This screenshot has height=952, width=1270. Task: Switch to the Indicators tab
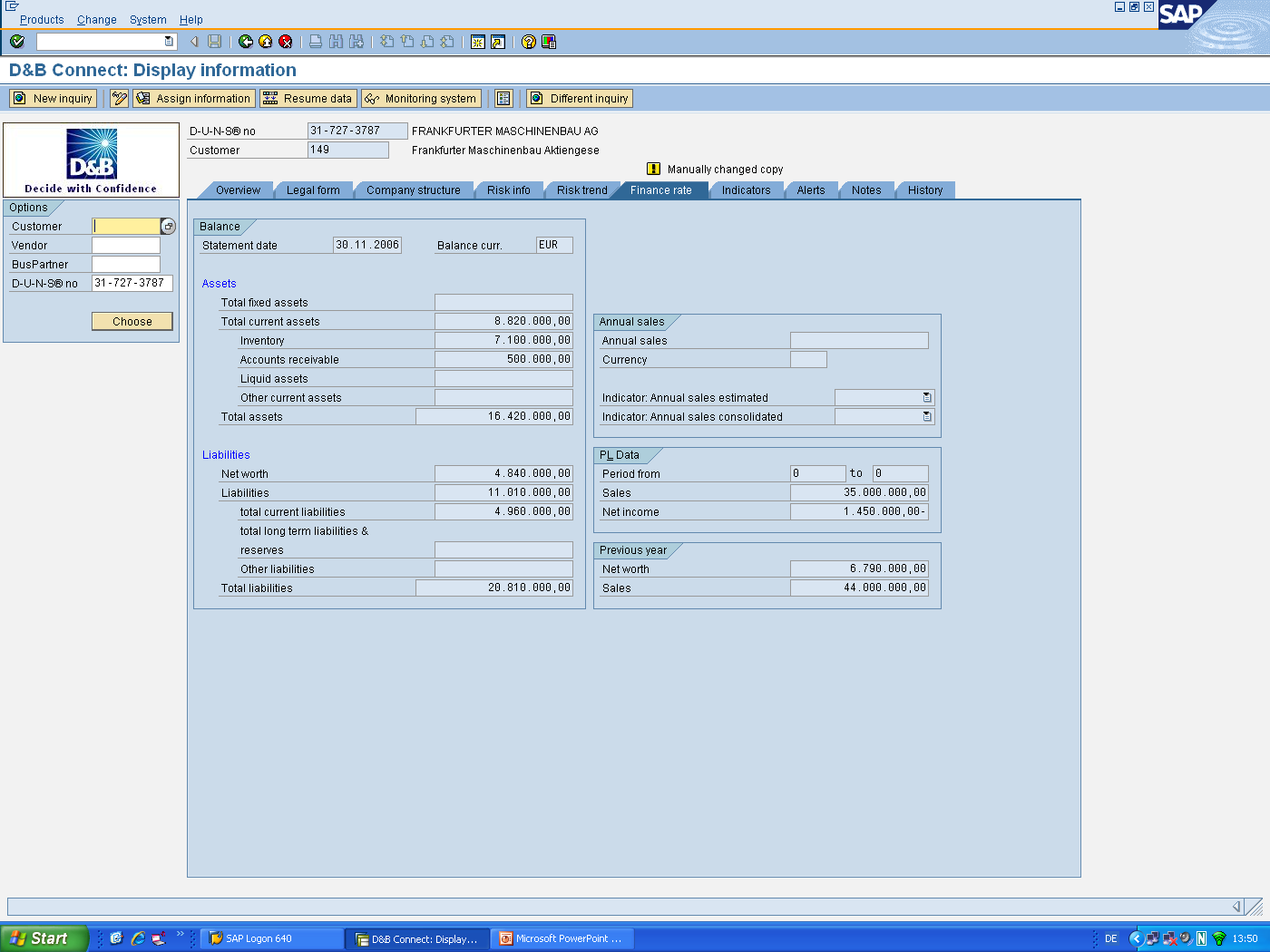(746, 190)
